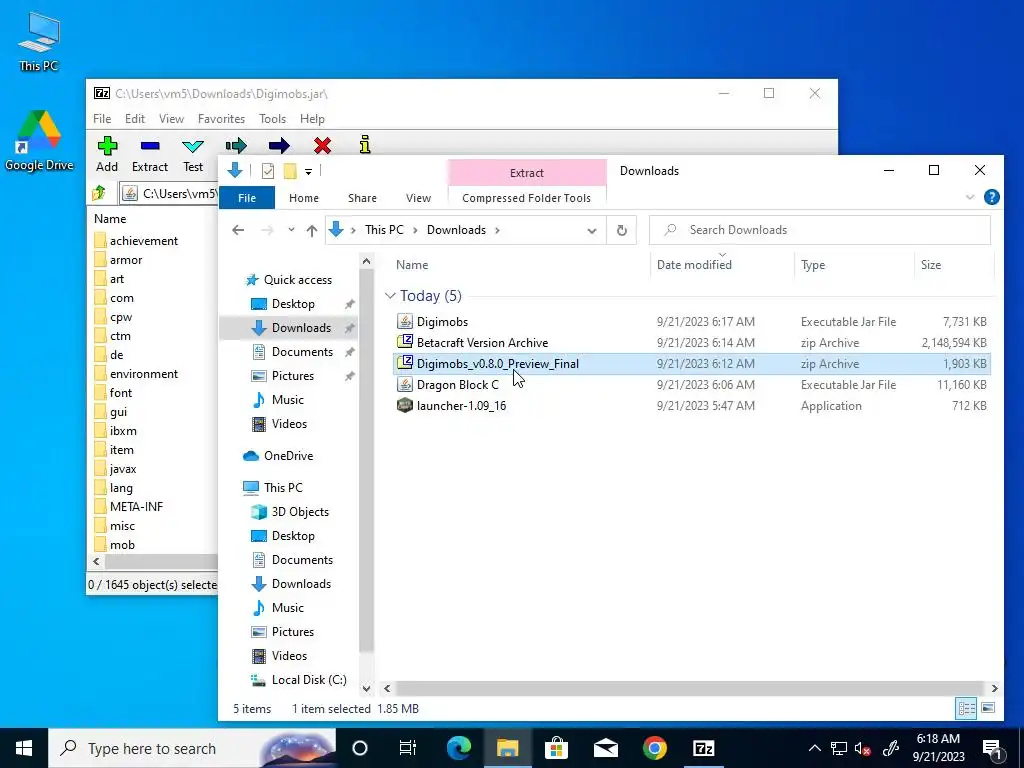Select the META-INF folder in 7-Zip
1024x768 pixels.
pyautogui.click(x=129, y=507)
